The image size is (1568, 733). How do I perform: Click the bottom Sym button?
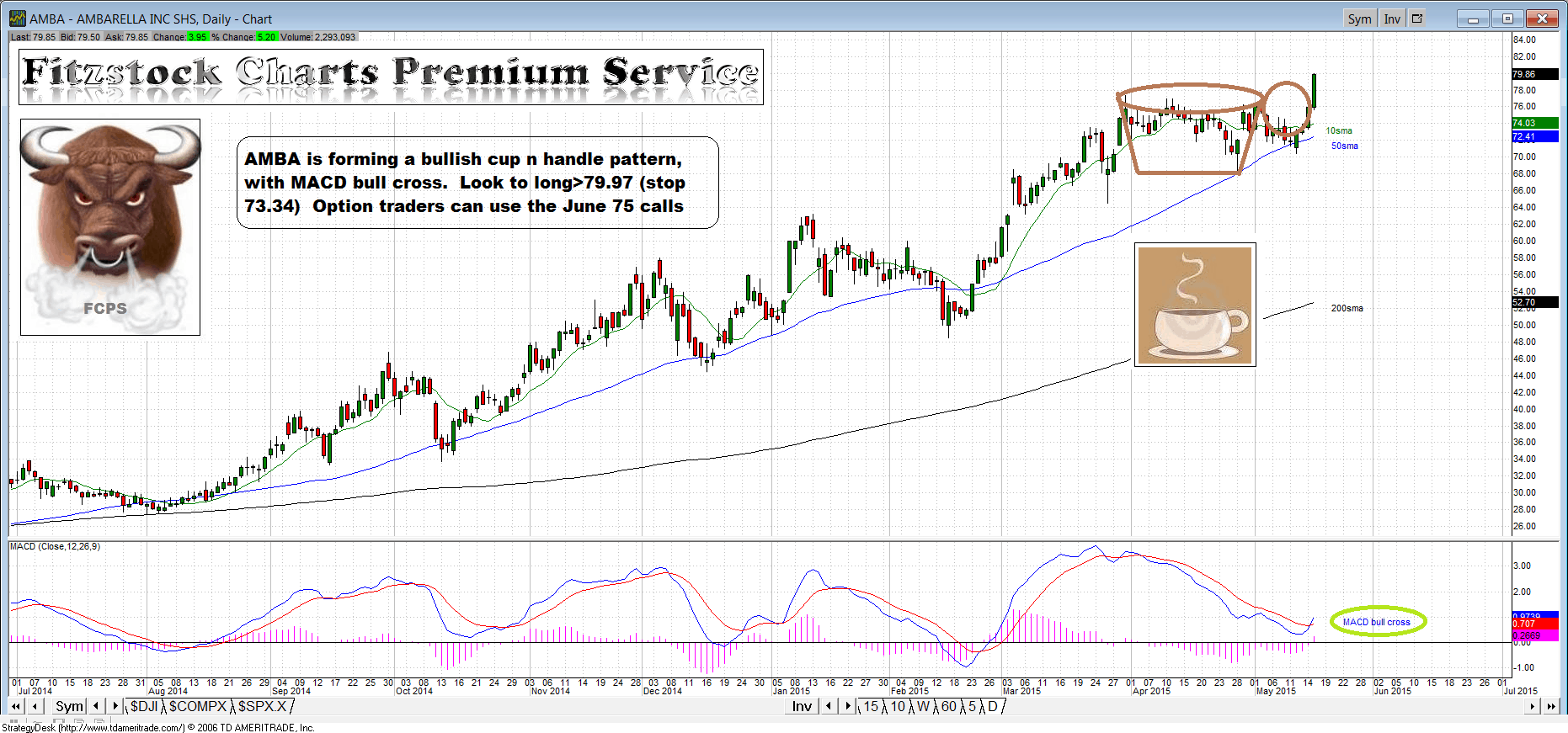tap(69, 707)
